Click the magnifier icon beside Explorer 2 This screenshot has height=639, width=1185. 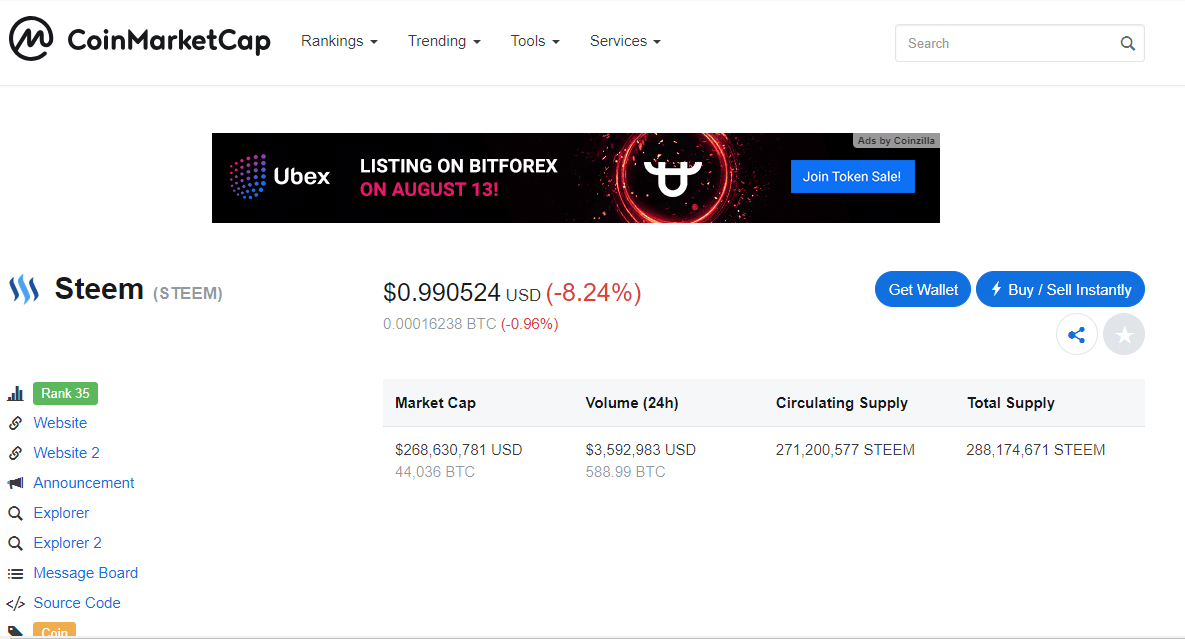point(15,543)
